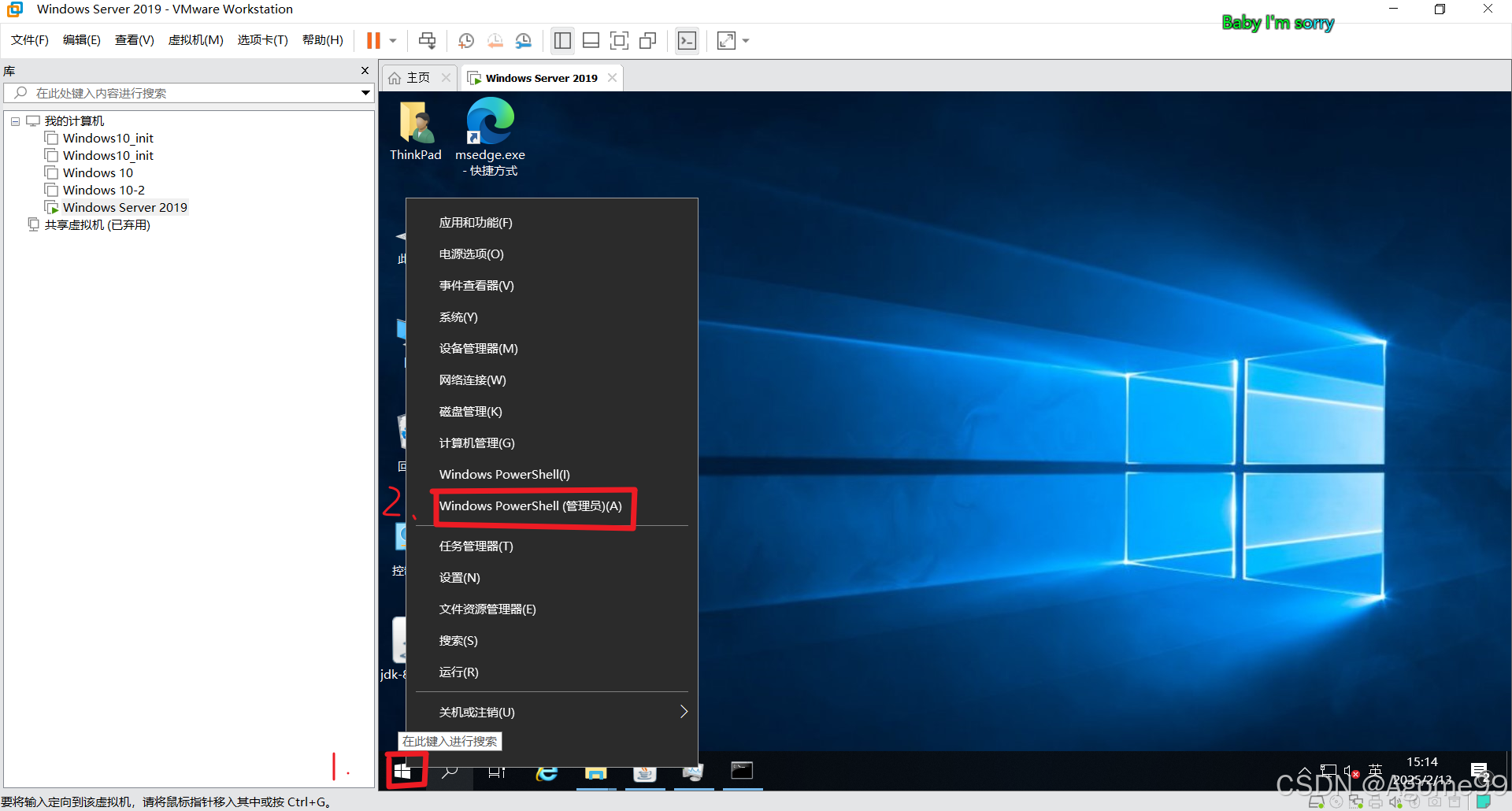
Task: Enter full screen mode from toolbar
Action: coord(620,40)
